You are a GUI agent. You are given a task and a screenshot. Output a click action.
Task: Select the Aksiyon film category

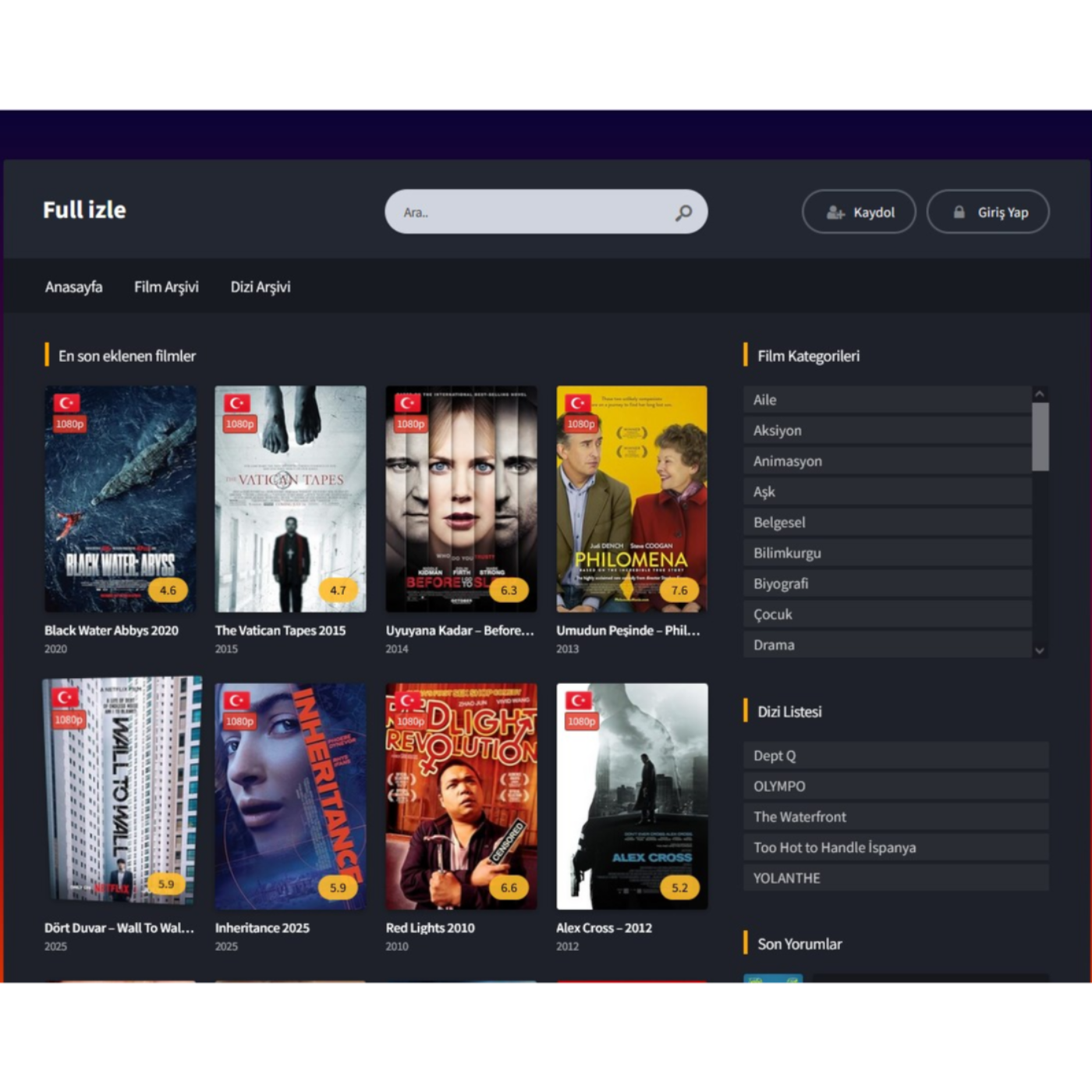(x=888, y=430)
